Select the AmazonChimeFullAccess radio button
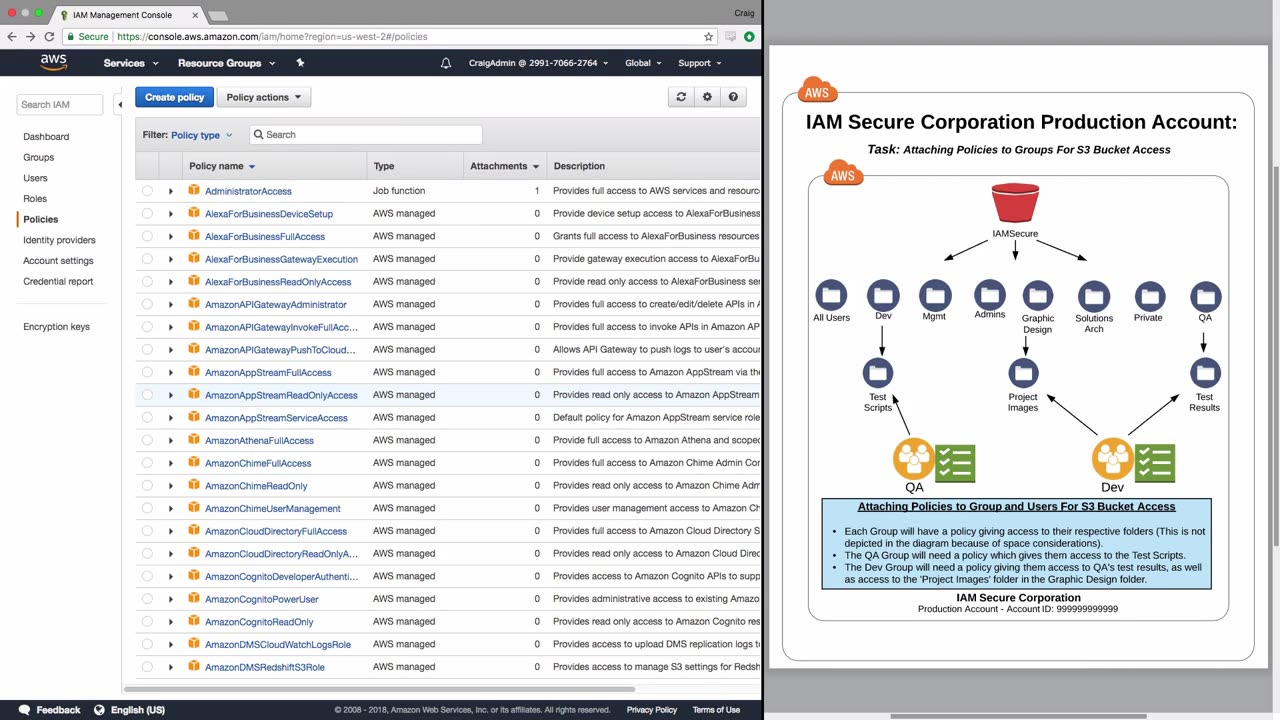1280x720 pixels. 147,463
